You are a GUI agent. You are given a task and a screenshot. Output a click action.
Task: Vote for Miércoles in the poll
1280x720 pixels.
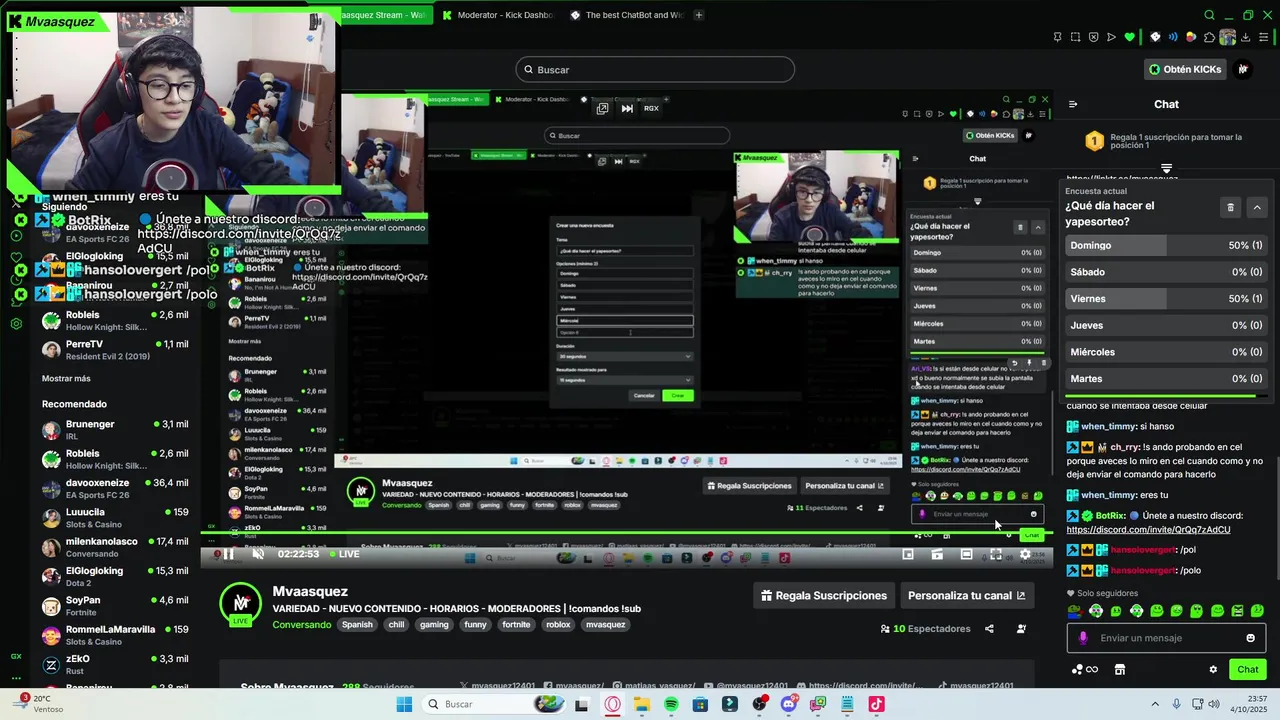(x=1166, y=352)
